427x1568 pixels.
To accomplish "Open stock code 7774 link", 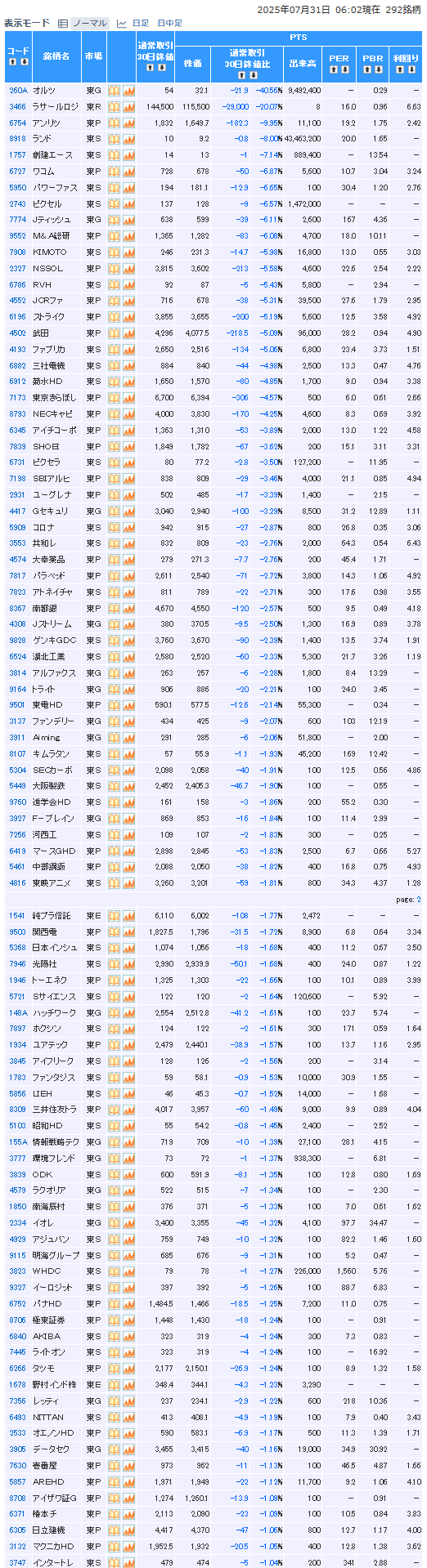I will coord(18,220).
